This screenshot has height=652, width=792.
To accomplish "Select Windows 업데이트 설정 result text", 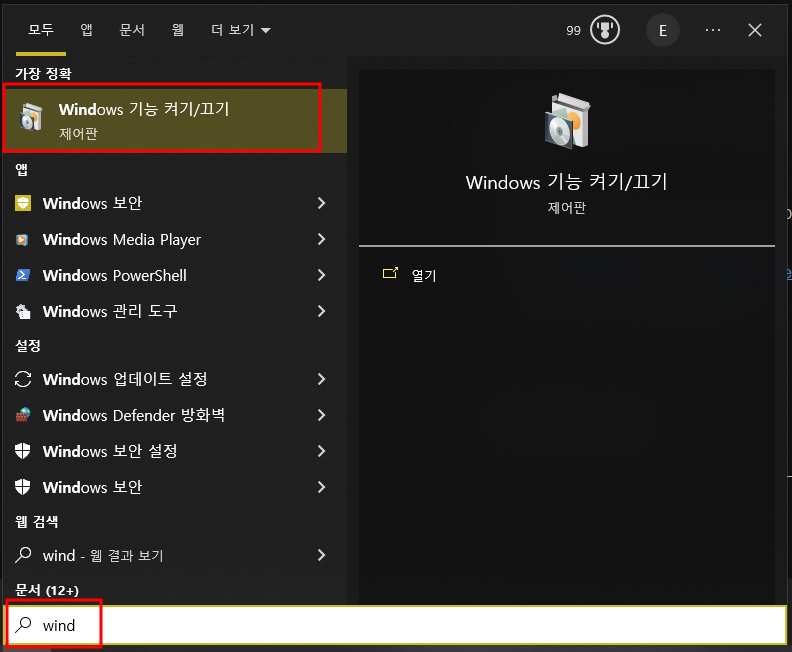I will pos(125,379).
